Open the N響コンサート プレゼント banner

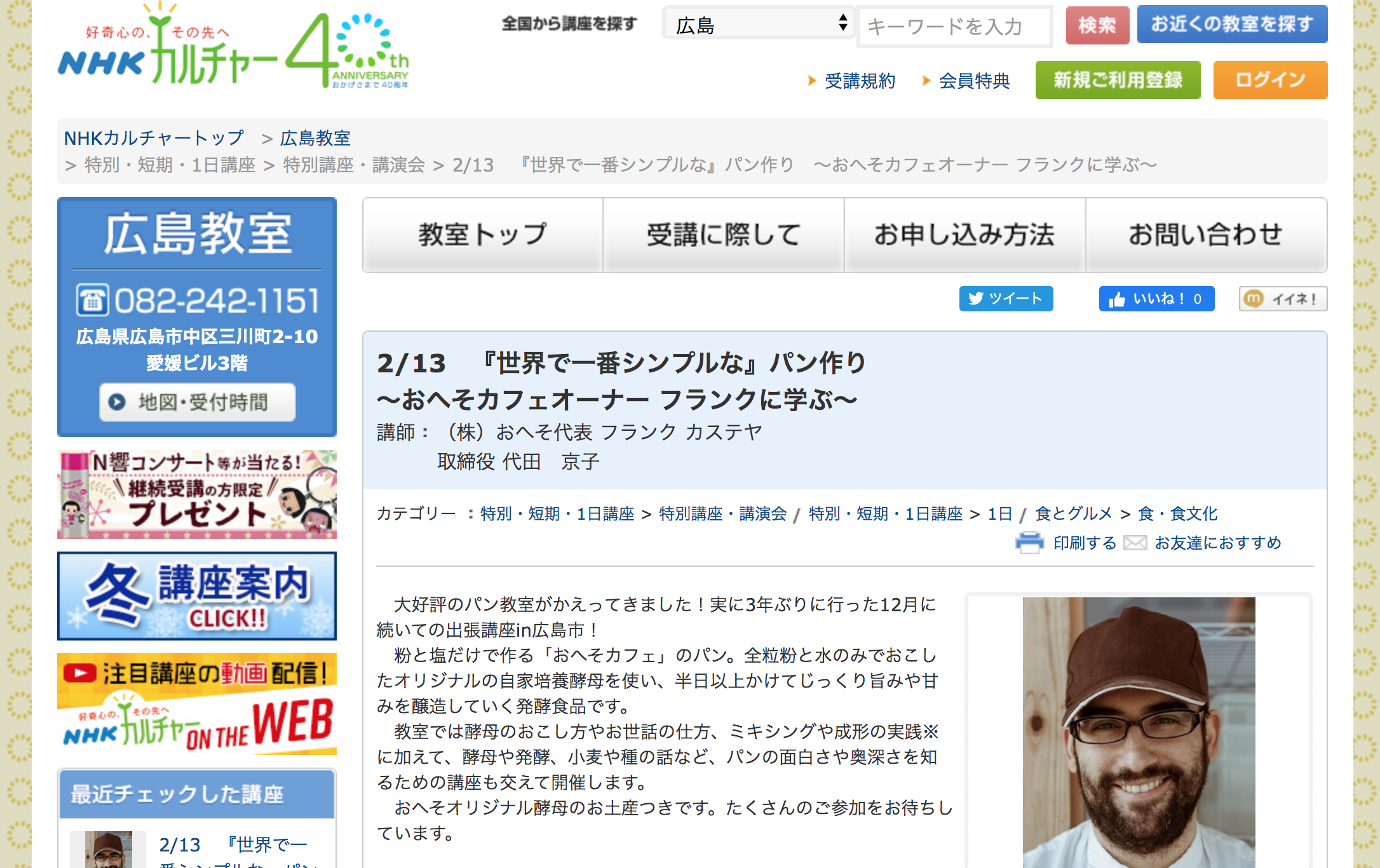(197, 494)
